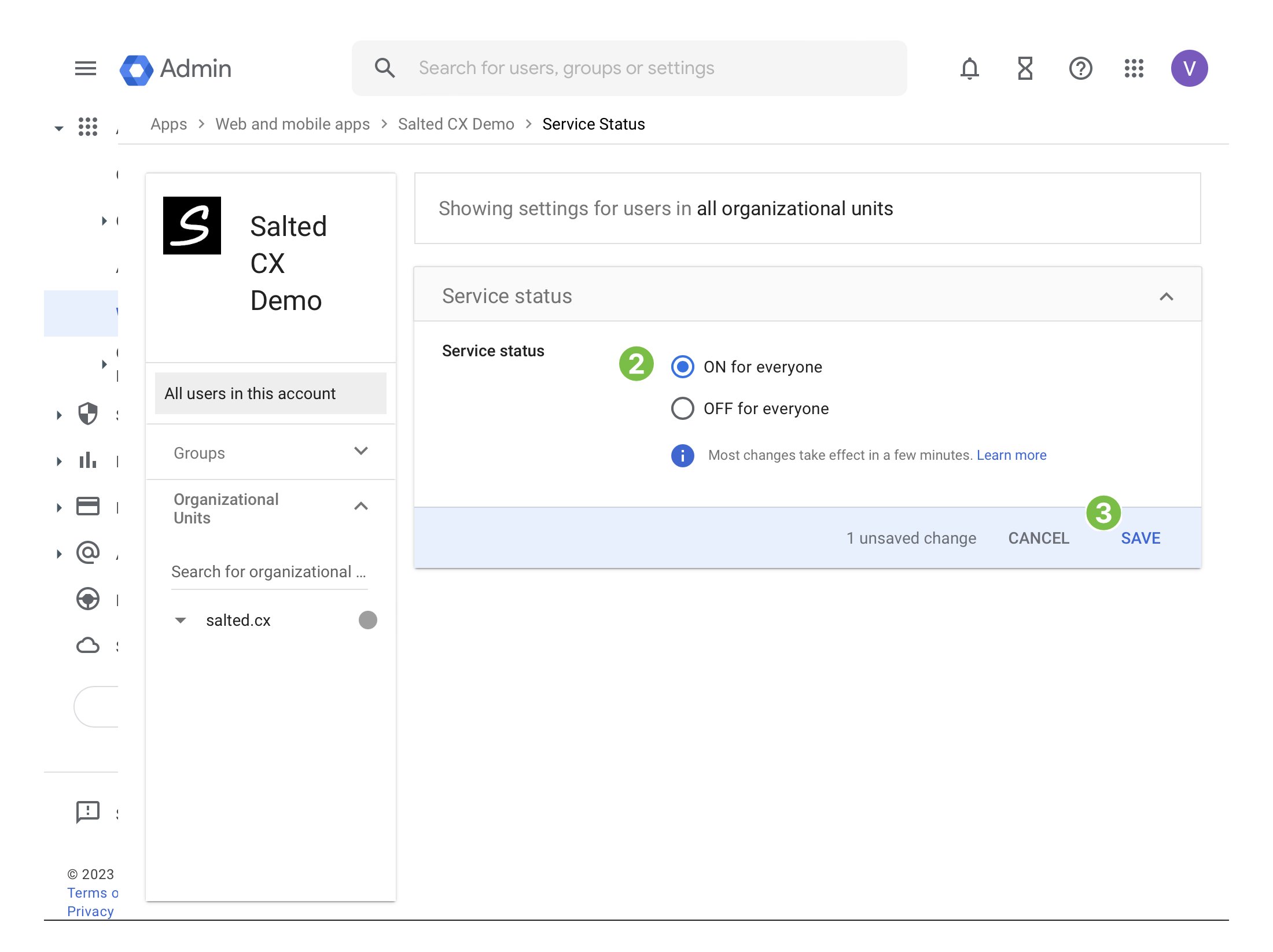The width and height of the screenshot is (1273, 952).
Task: Click the Salted CX Demo app logo
Action: tap(192, 226)
